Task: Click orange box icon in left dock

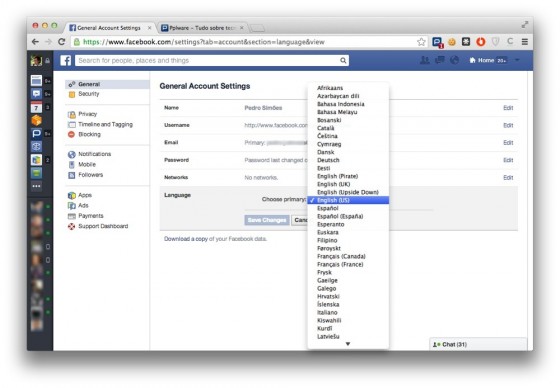Action: (x=36, y=120)
